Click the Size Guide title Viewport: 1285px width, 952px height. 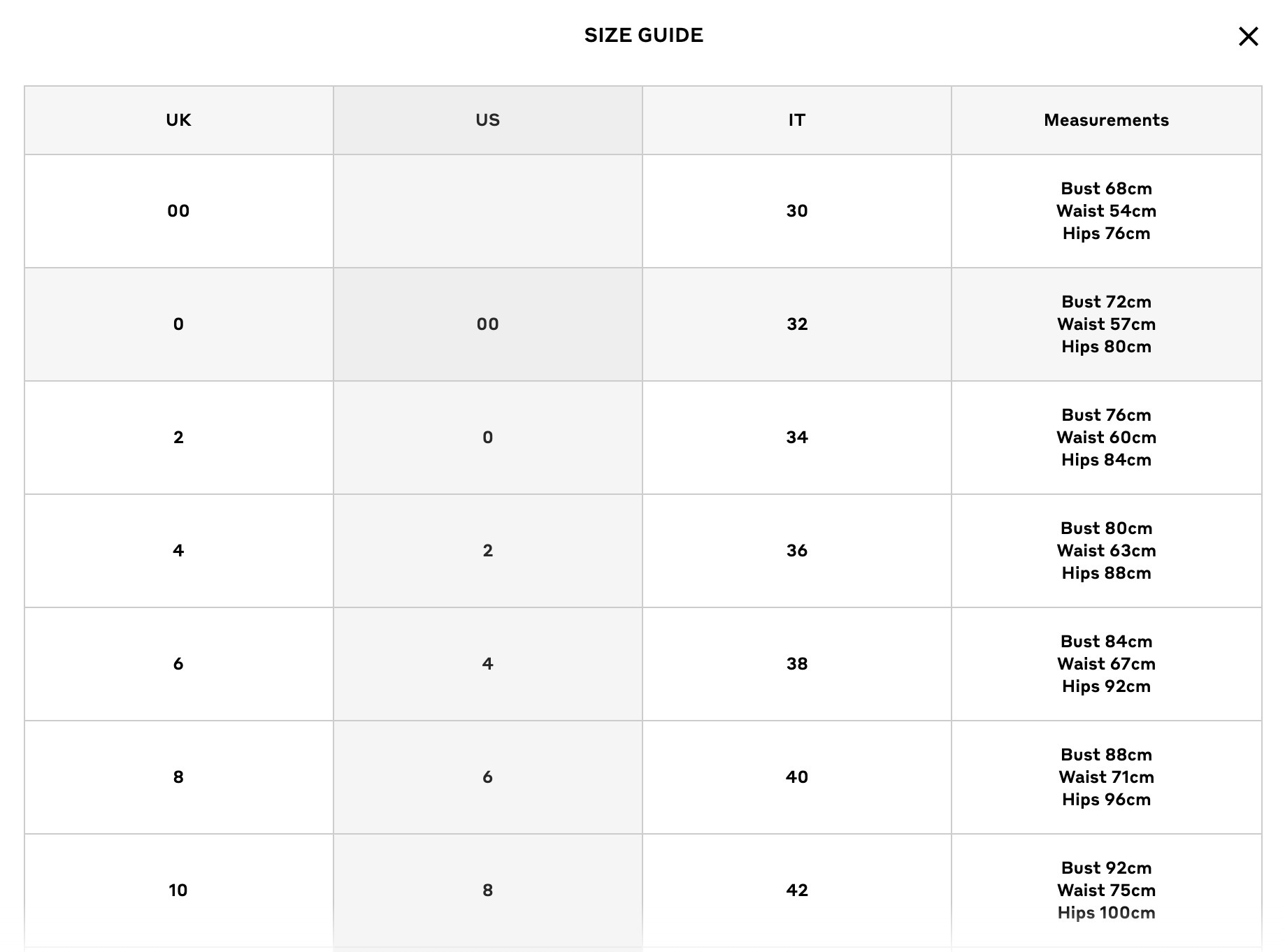(x=644, y=35)
